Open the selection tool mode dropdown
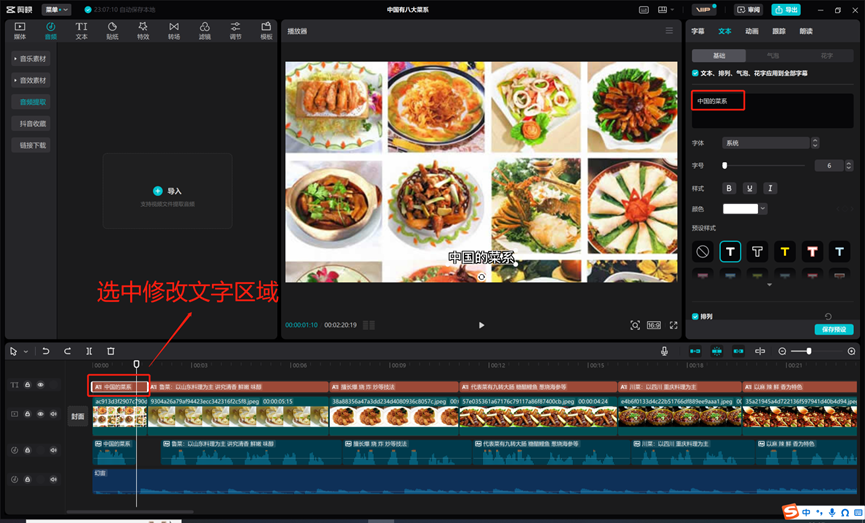 pyautogui.click(x=25, y=351)
